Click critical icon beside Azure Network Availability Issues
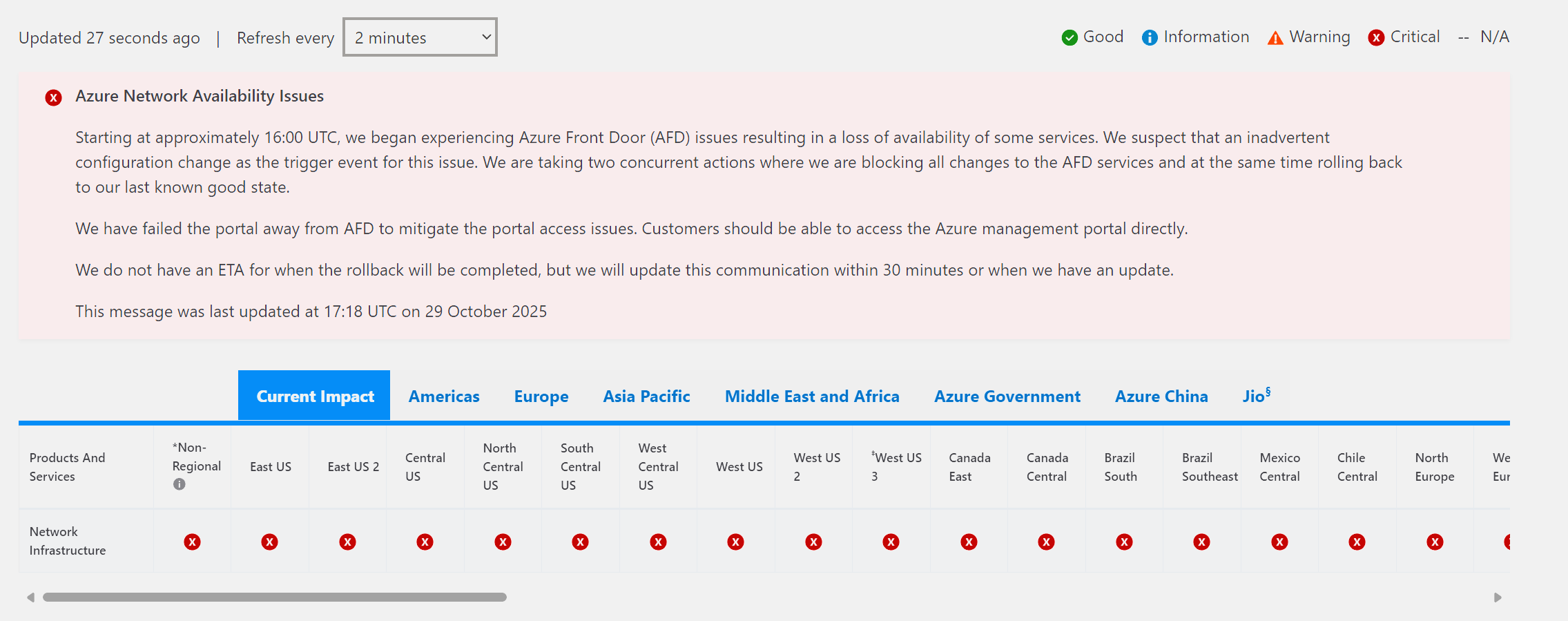Screen dimensions: 1568x621 (x=53, y=97)
